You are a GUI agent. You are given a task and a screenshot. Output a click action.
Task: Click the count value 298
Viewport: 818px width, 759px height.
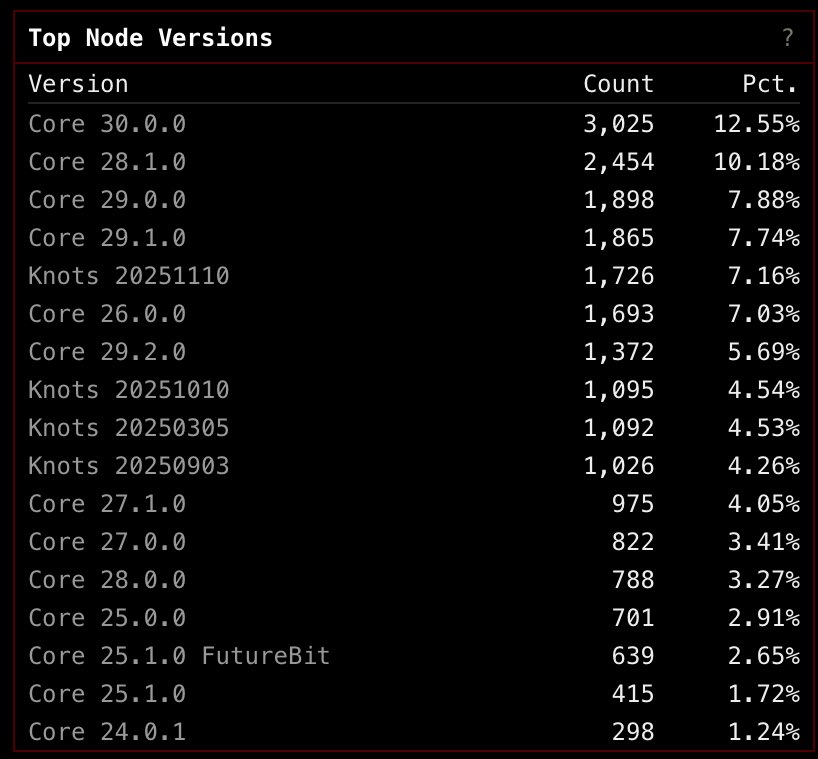pyautogui.click(x=633, y=732)
